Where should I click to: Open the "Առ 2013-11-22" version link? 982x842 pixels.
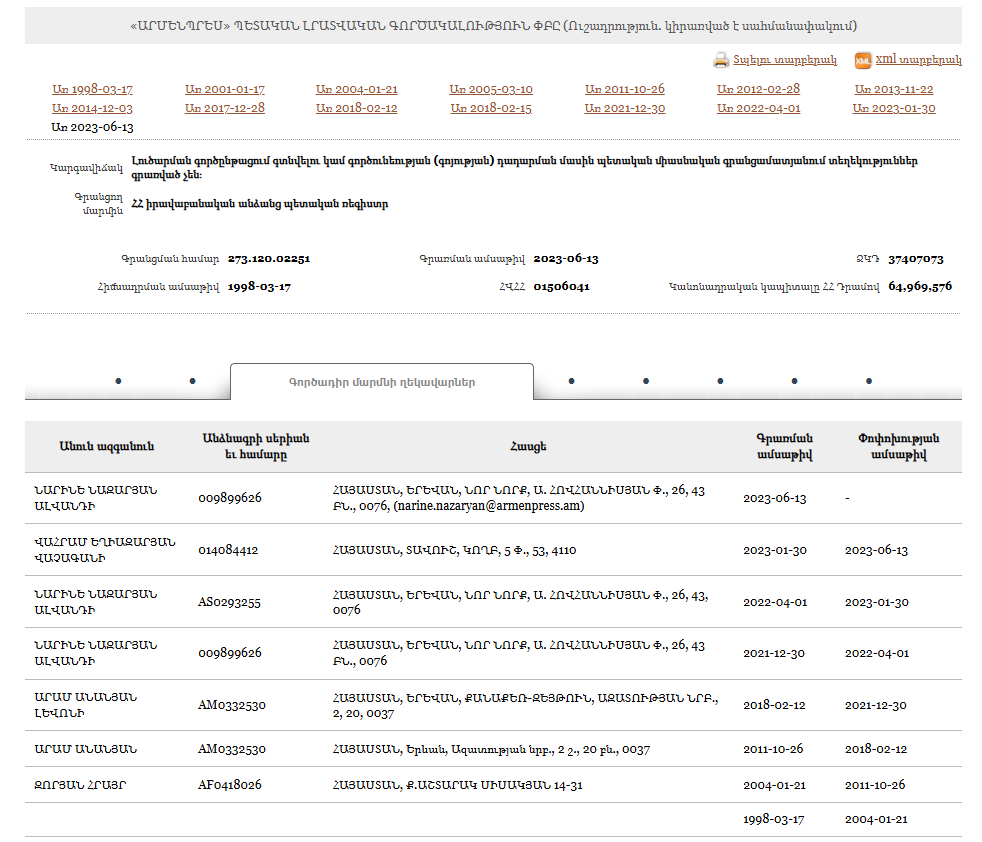point(895,90)
